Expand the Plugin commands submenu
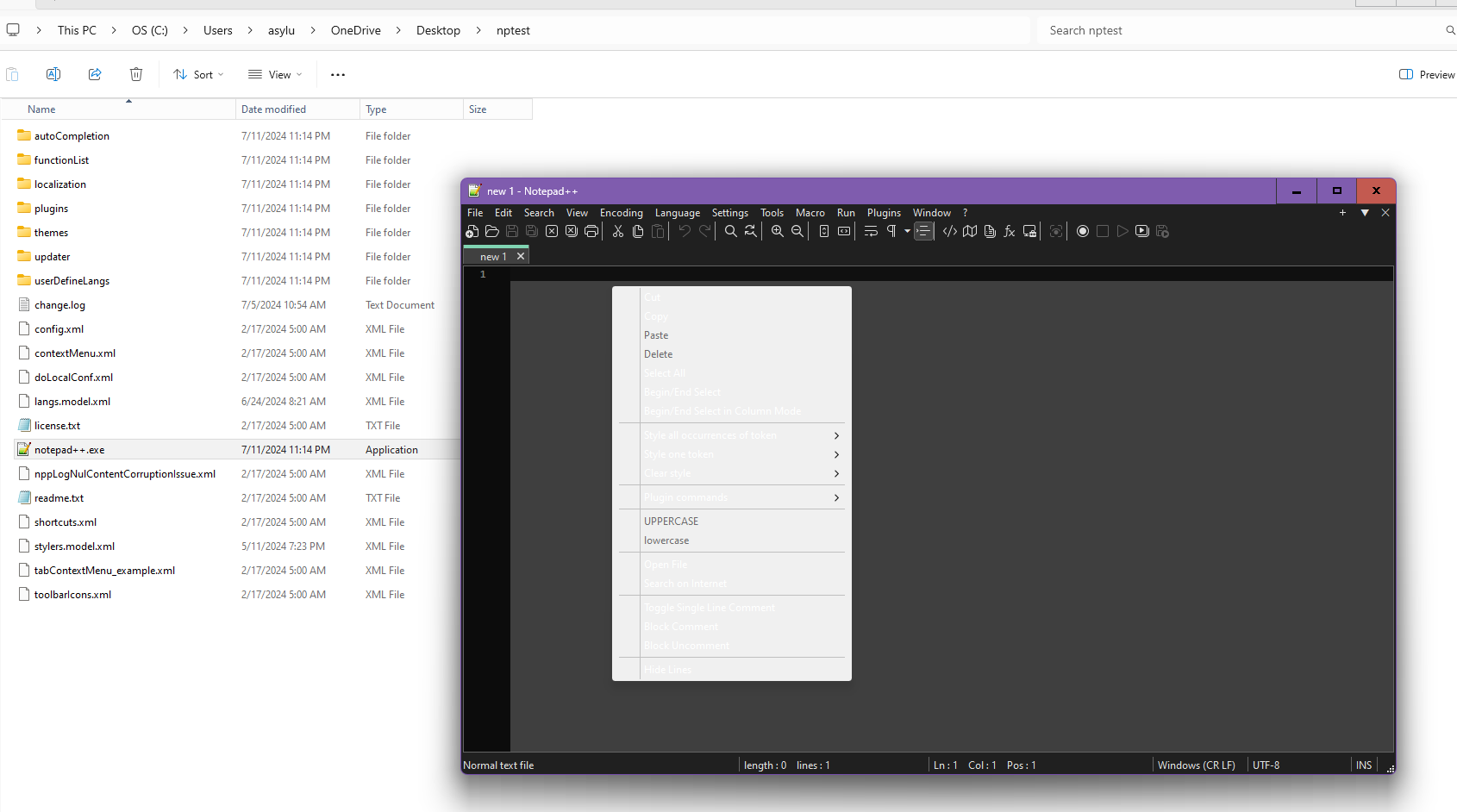1457x812 pixels. [732, 497]
